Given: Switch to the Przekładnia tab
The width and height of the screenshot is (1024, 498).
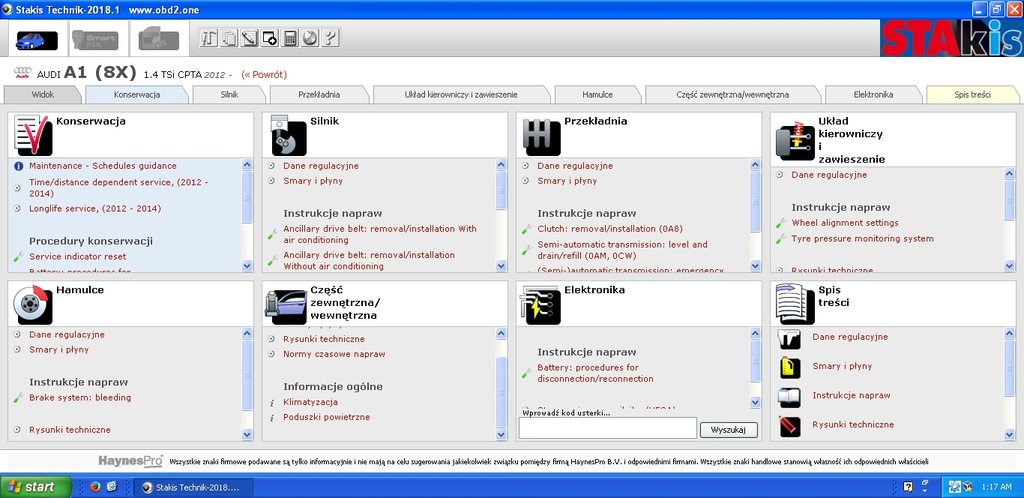Looking at the screenshot, I should [319, 95].
